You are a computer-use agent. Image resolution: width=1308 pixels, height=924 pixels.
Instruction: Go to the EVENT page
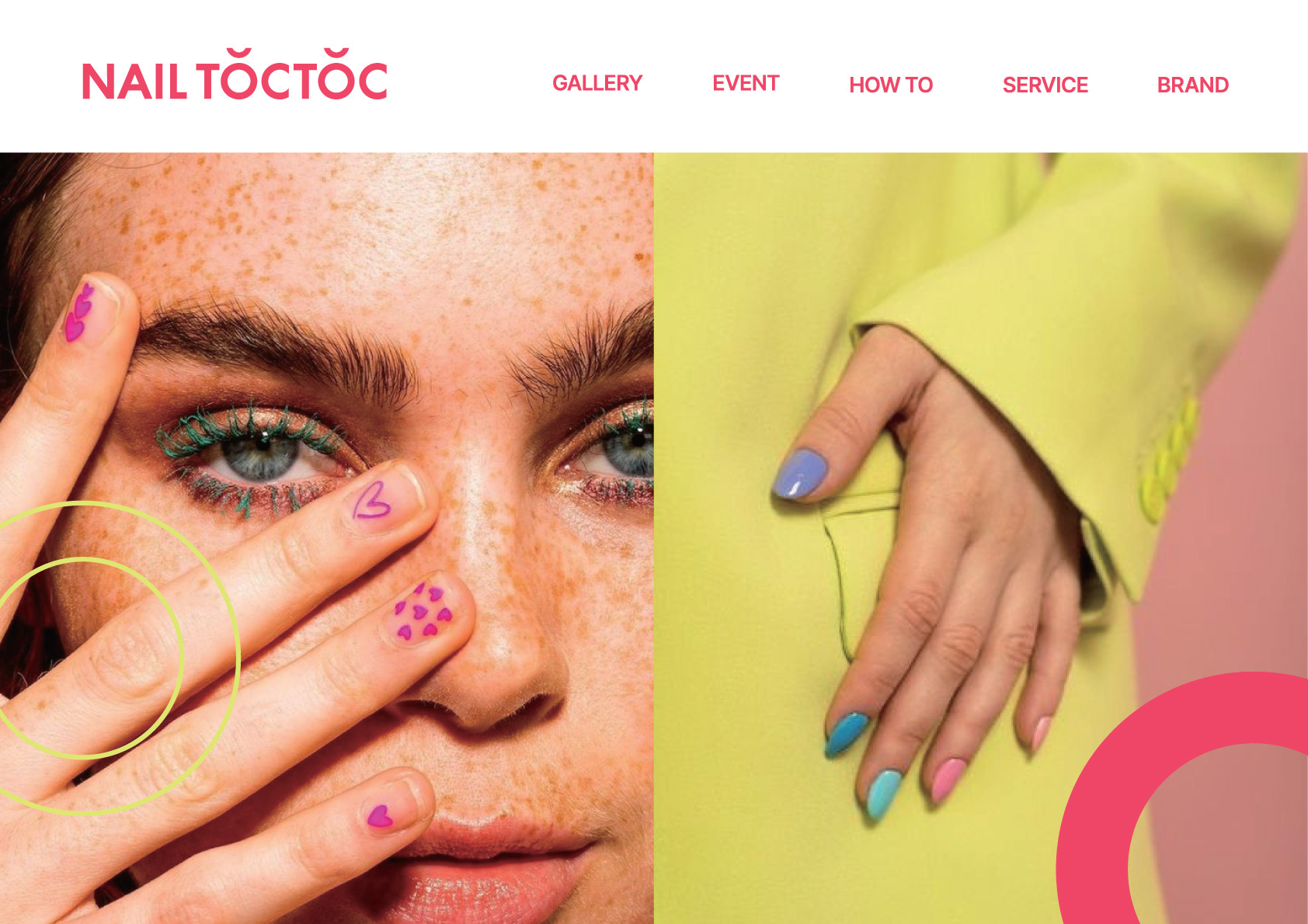pos(746,83)
